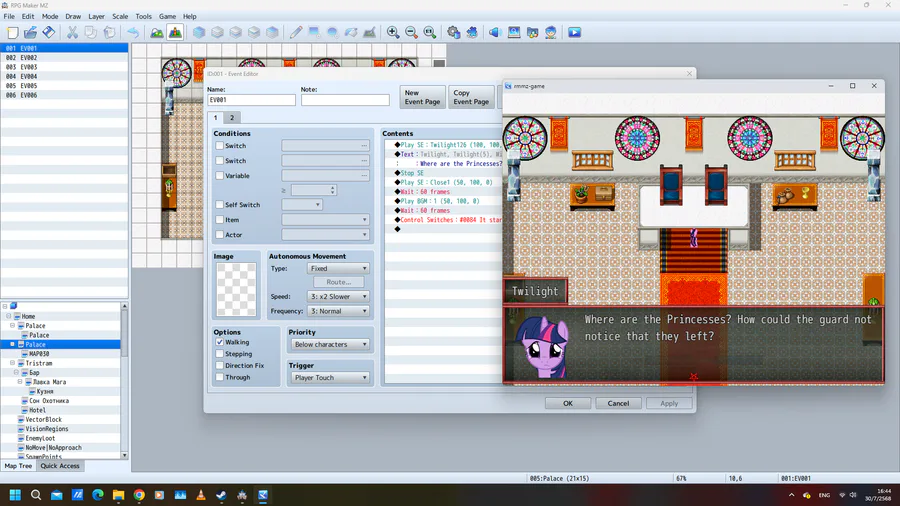Open the File menu
The height and width of the screenshot is (506, 900).
[x=9, y=17]
